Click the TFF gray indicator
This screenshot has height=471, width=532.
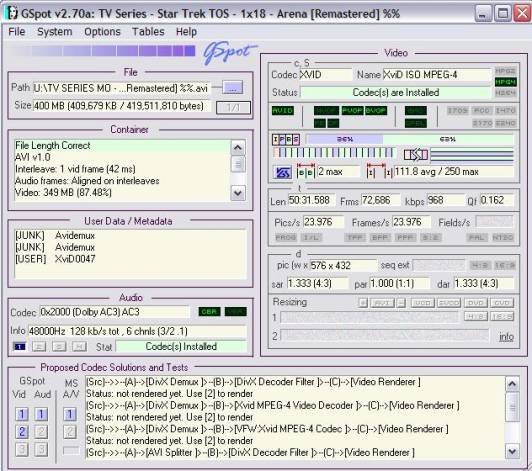pos(355,237)
